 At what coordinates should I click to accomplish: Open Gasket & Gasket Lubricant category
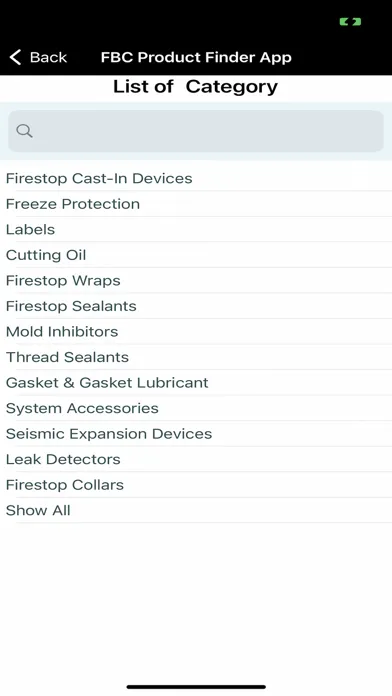coord(196,383)
